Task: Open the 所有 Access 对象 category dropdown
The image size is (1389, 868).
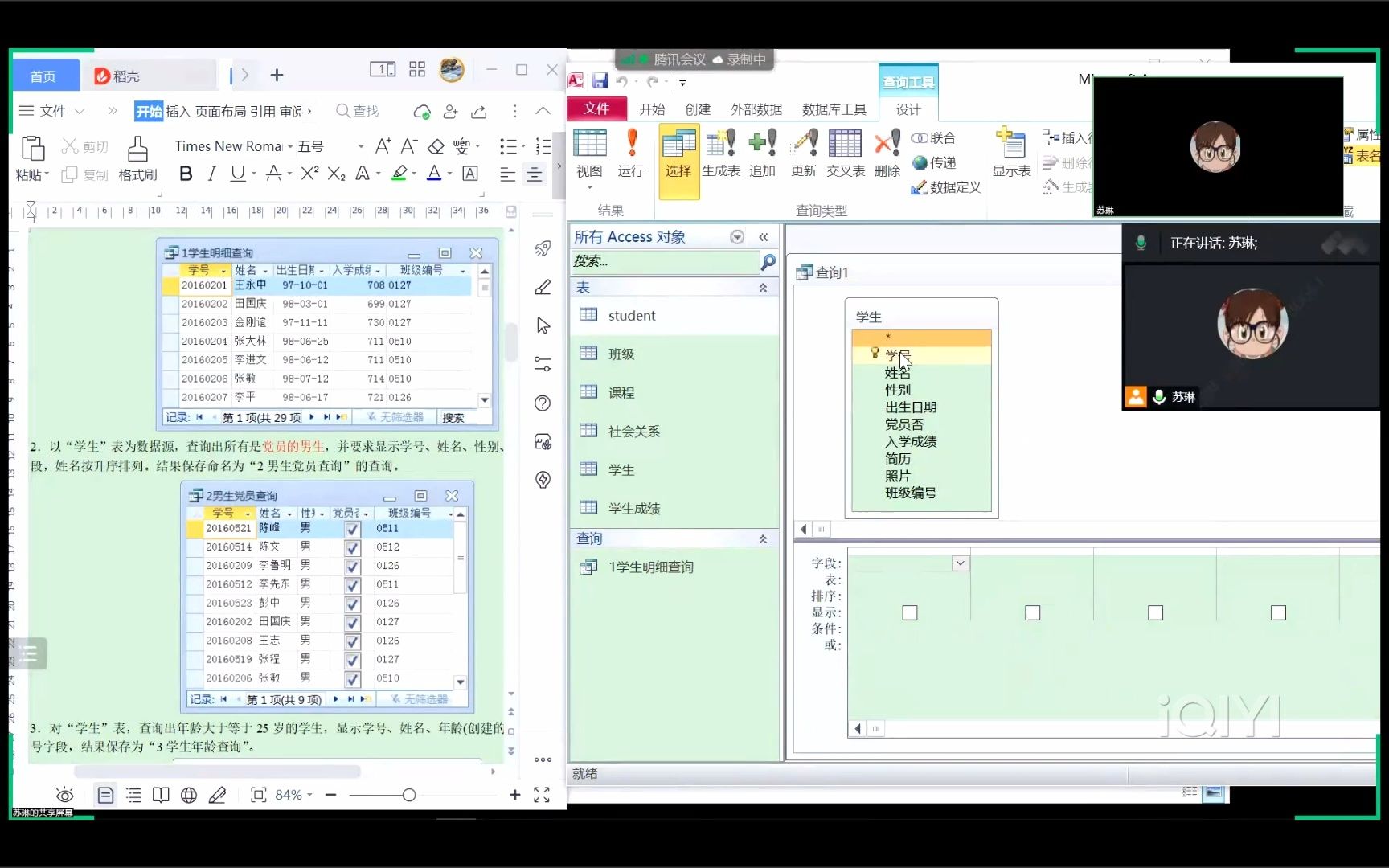Action: point(736,236)
